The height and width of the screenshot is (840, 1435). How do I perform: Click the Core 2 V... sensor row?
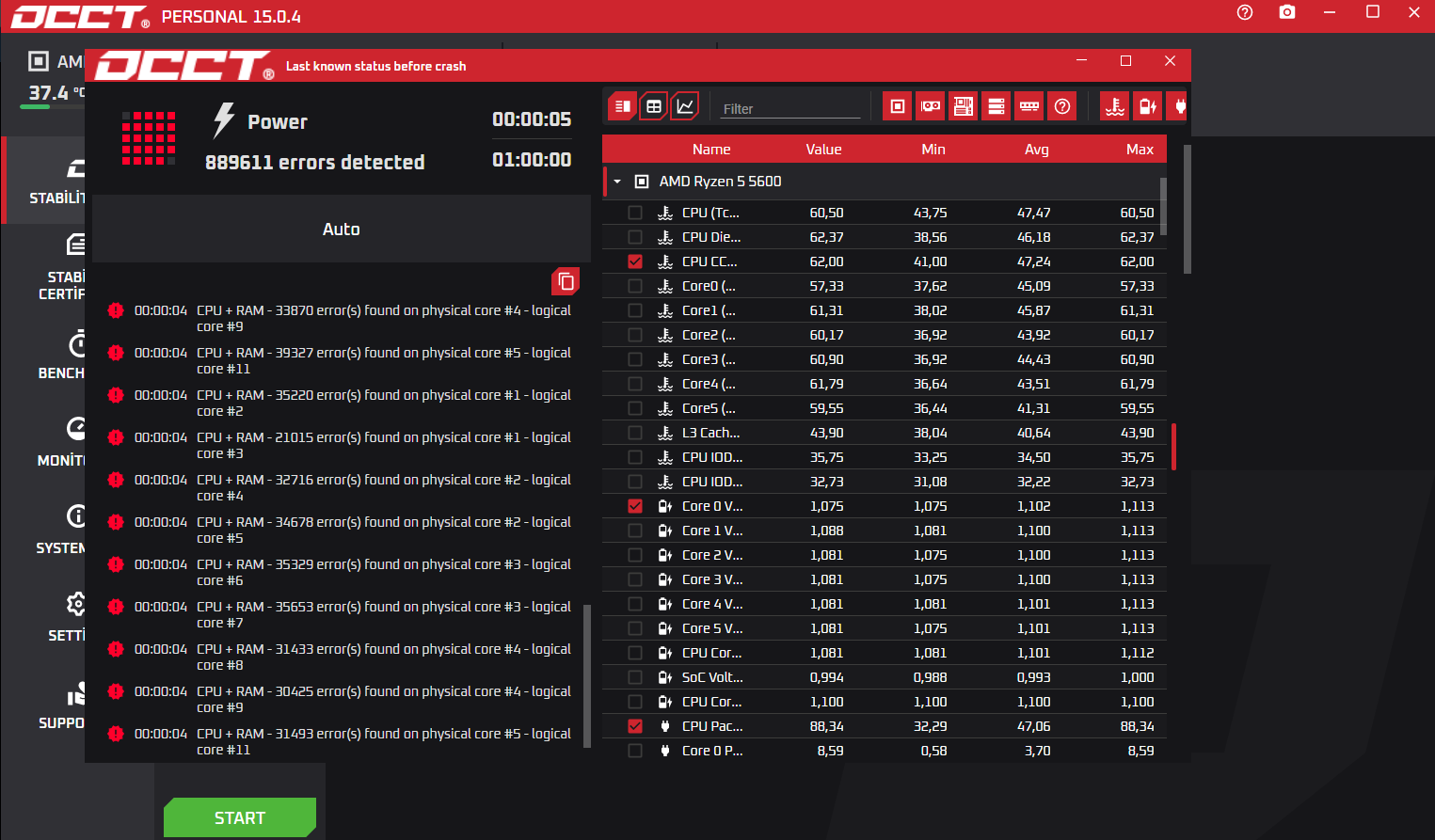pos(885,555)
